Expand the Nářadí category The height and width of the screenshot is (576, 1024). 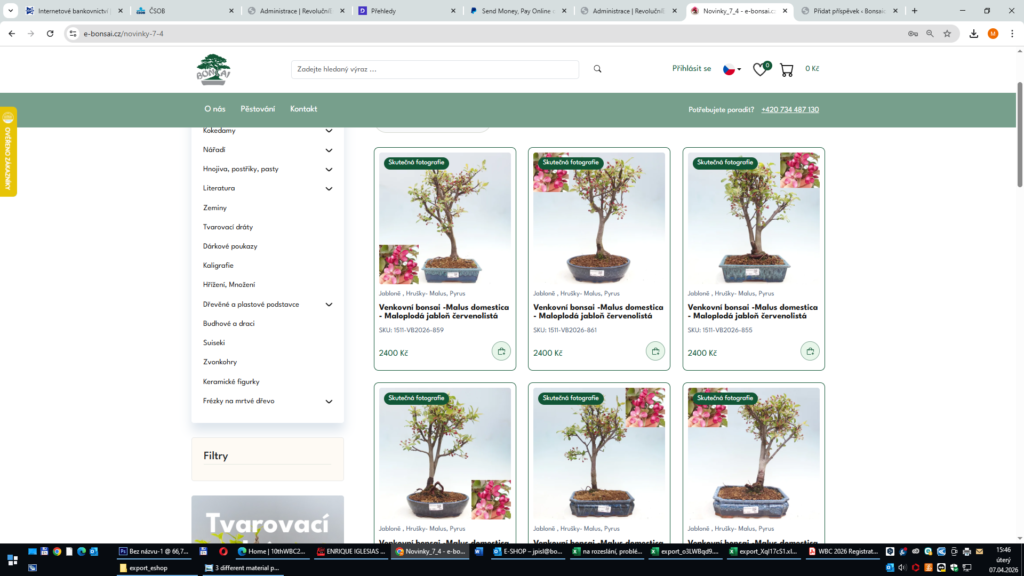[328, 150]
